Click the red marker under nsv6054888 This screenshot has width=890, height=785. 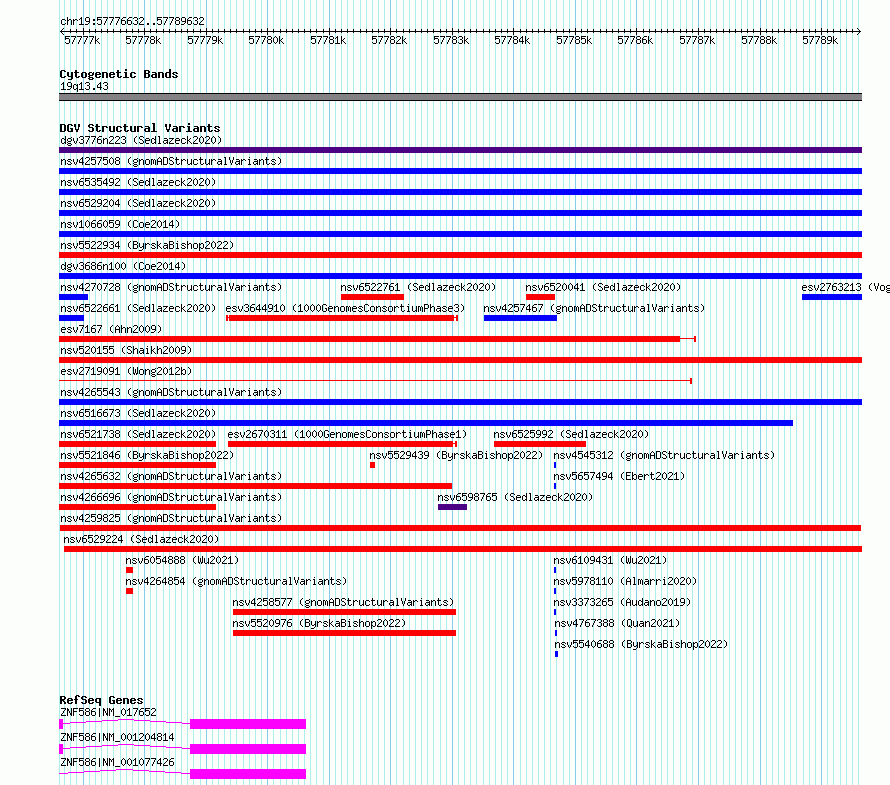coord(129,570)
